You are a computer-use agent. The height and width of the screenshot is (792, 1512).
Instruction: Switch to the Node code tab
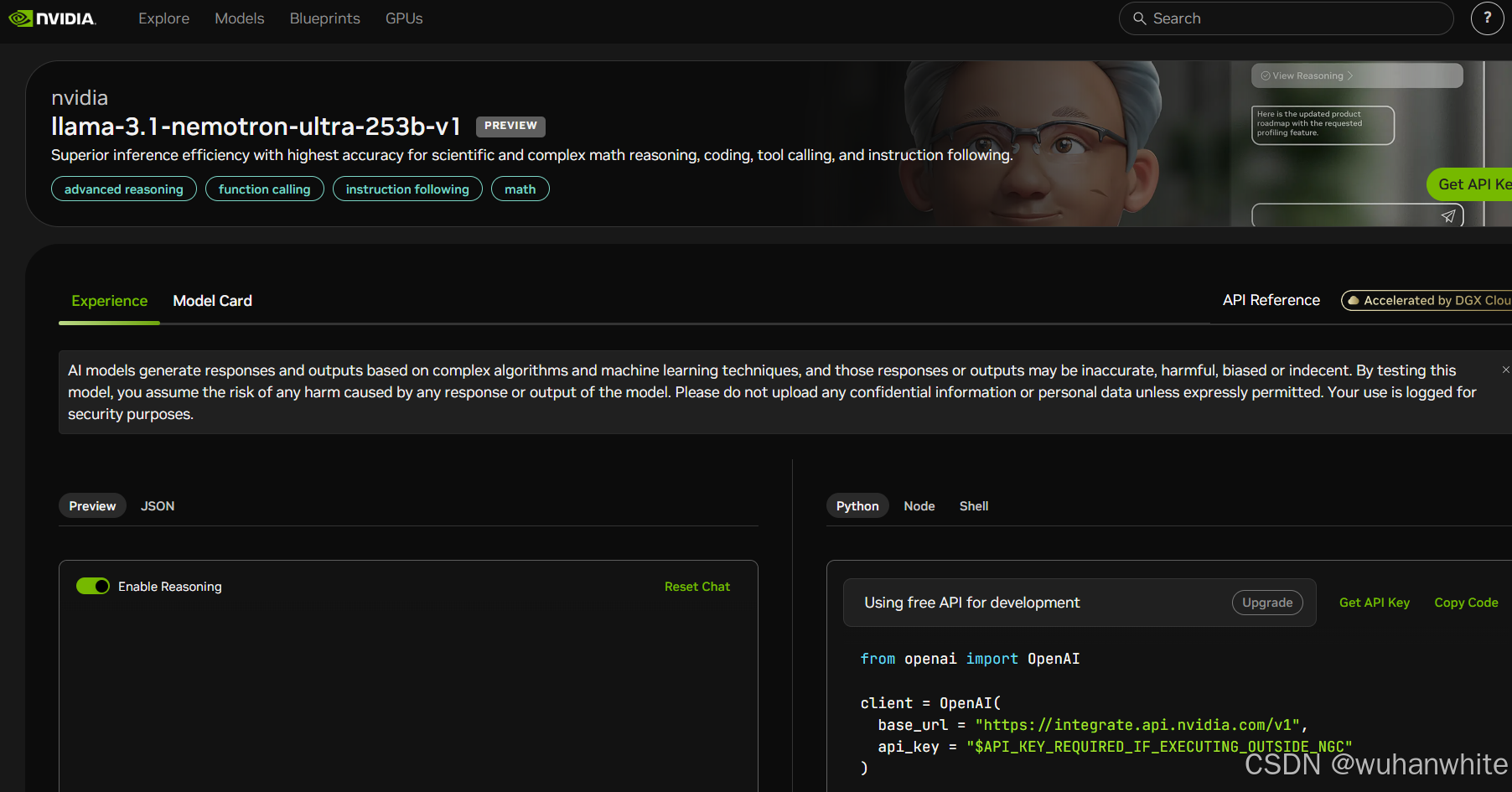(919, 506)
